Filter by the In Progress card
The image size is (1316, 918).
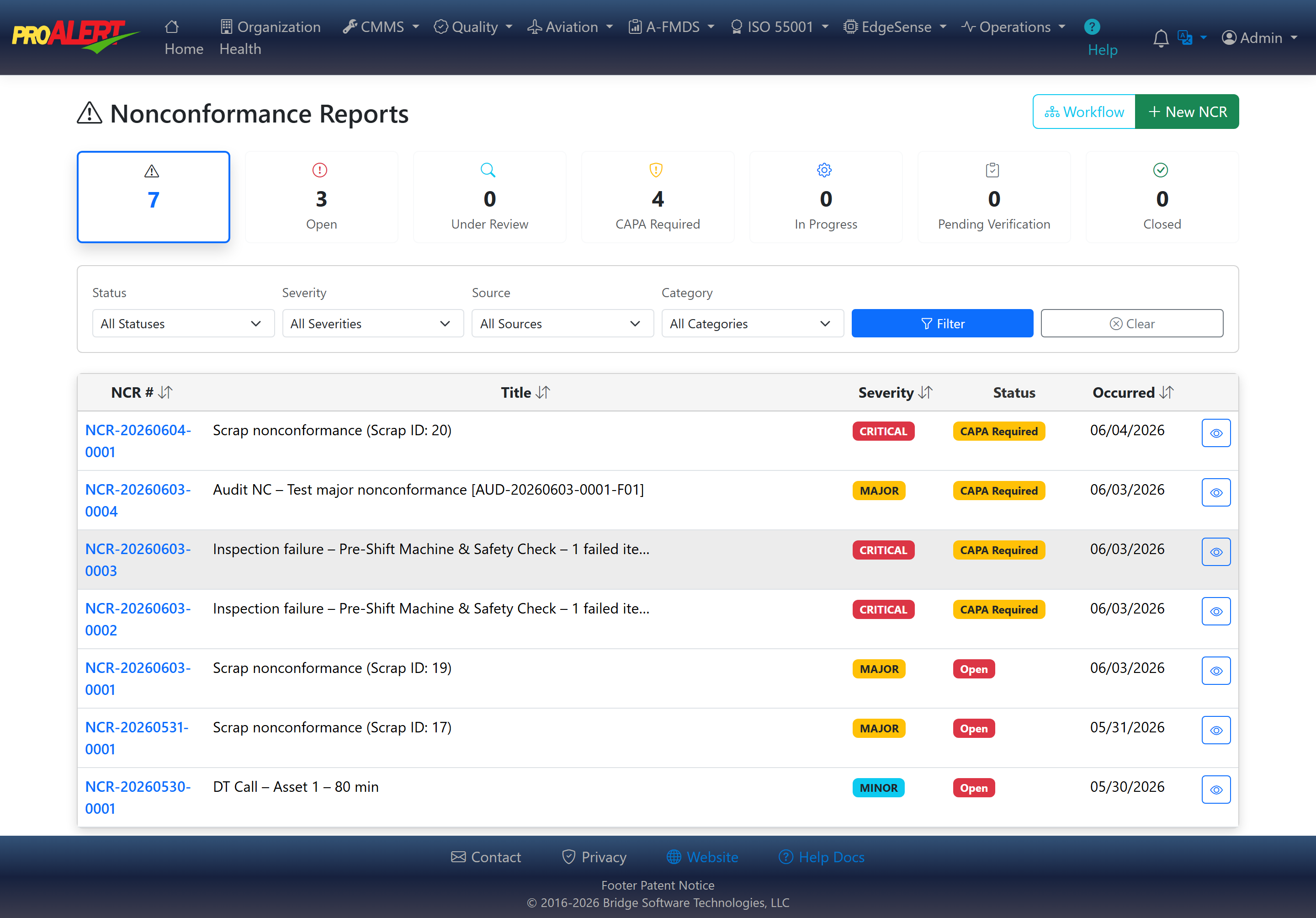coord(825,197)
